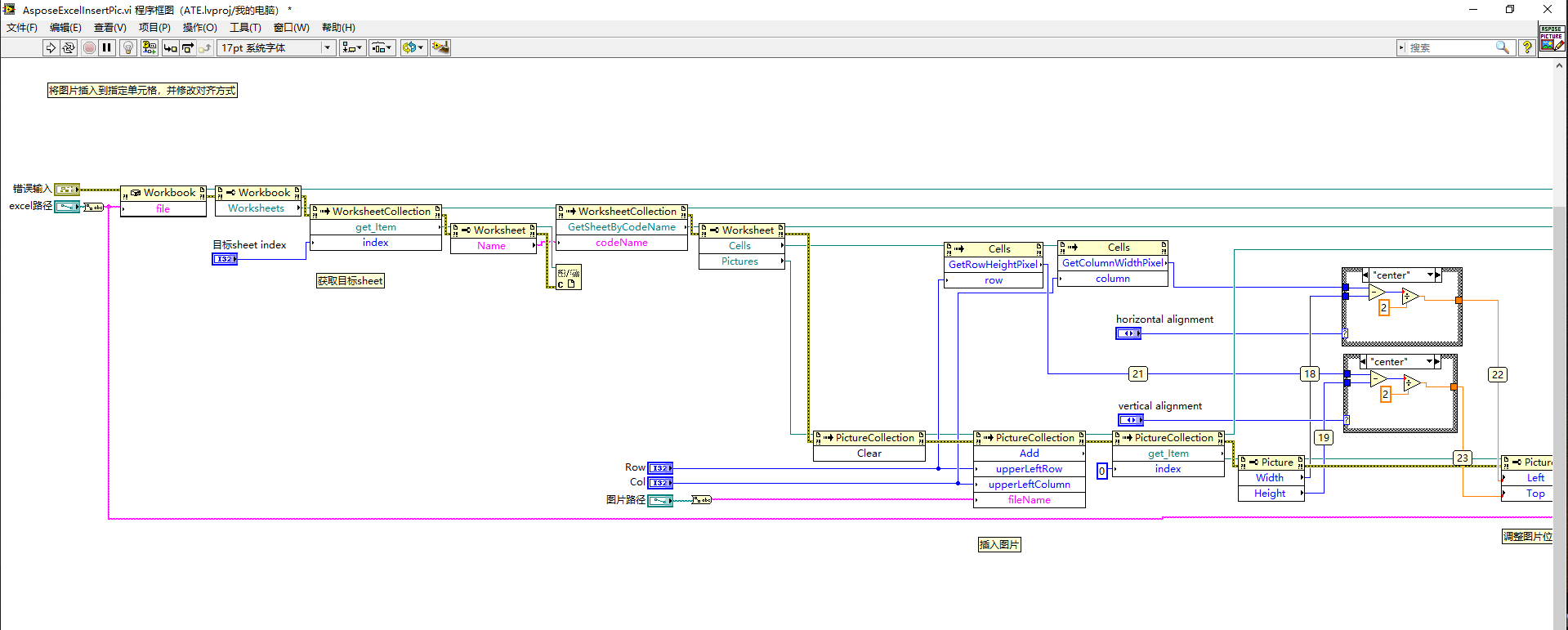Select the horizontal alignment enum terminal
Image resolution: width=1568 pixels, height=630 pixels.
coord(1128,333)
